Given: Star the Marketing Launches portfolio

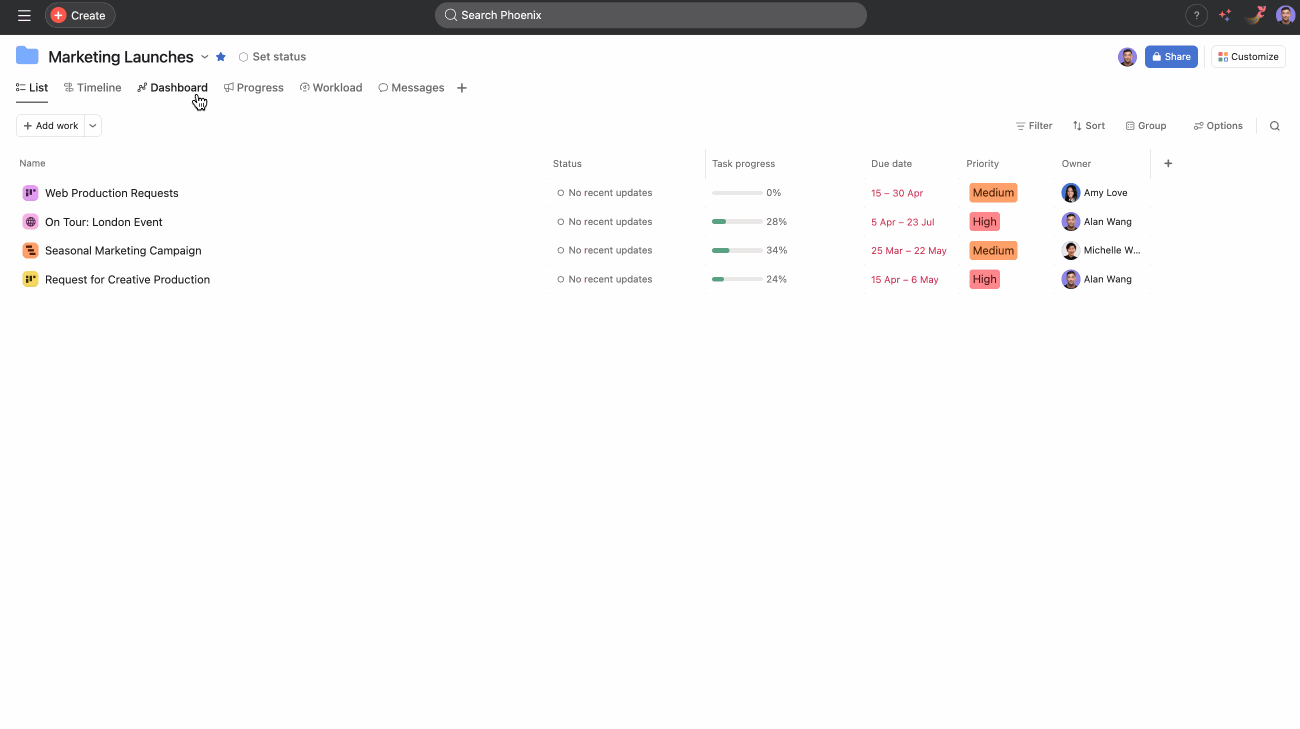Looking at the screenshot, I should point(221,57).
